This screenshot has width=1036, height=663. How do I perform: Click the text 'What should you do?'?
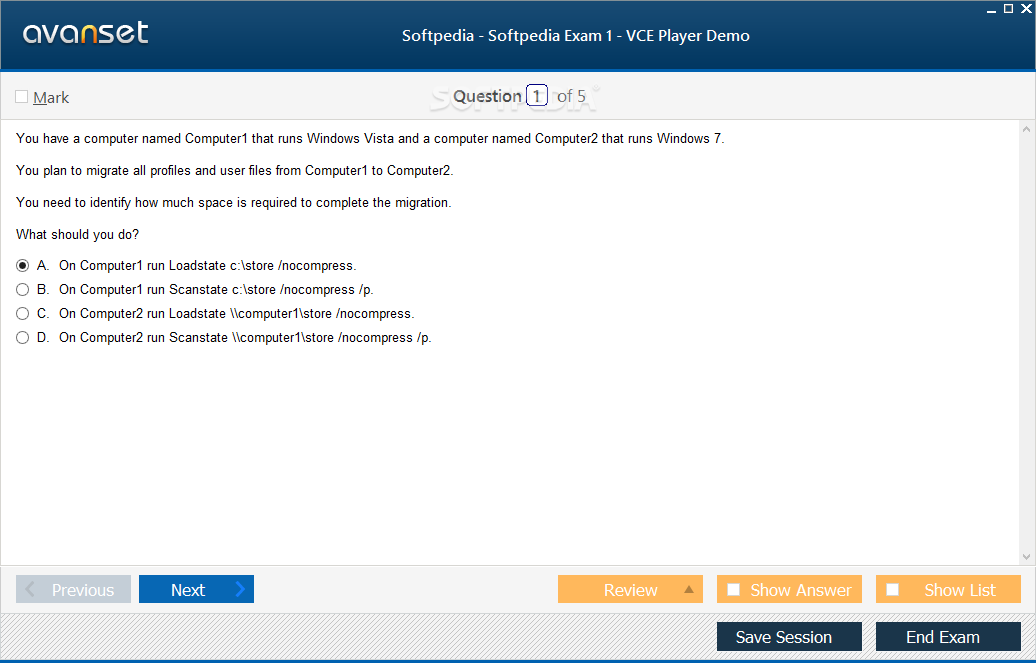pos(77,235)
